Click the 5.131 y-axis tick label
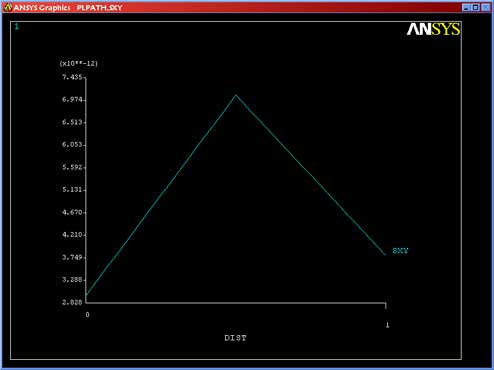This screenshot has height=370, width=494. (72, 190)
